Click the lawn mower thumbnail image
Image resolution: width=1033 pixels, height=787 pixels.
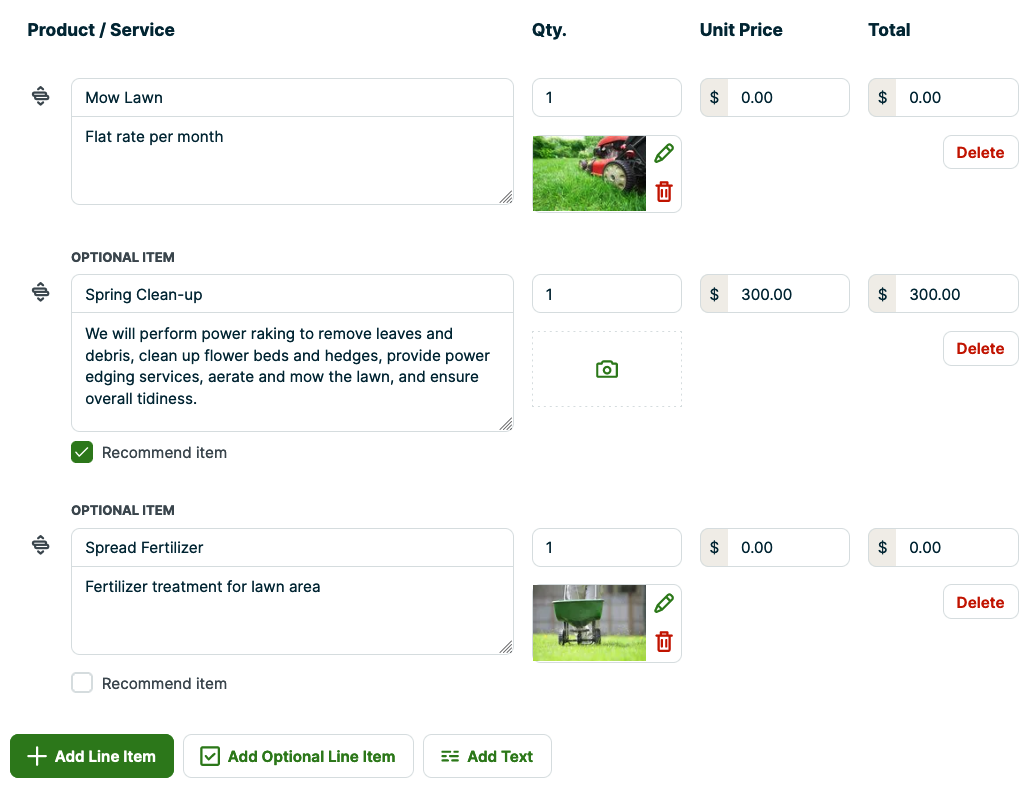point(589,173)
